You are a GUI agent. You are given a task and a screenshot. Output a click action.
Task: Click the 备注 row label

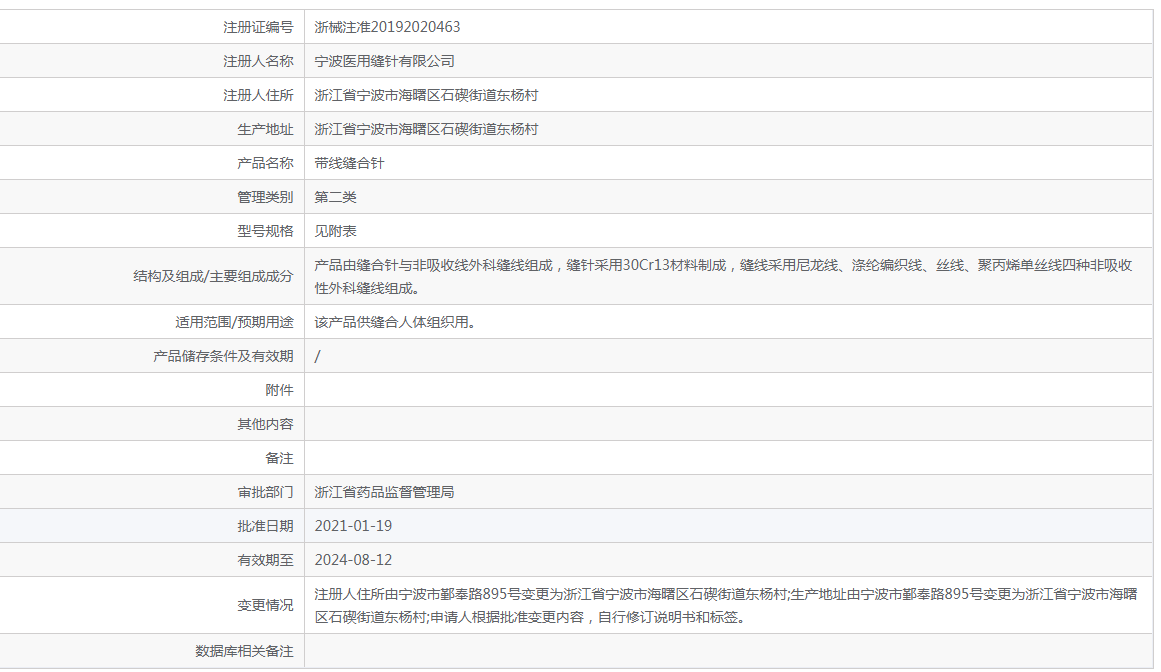tap(279, 458)
